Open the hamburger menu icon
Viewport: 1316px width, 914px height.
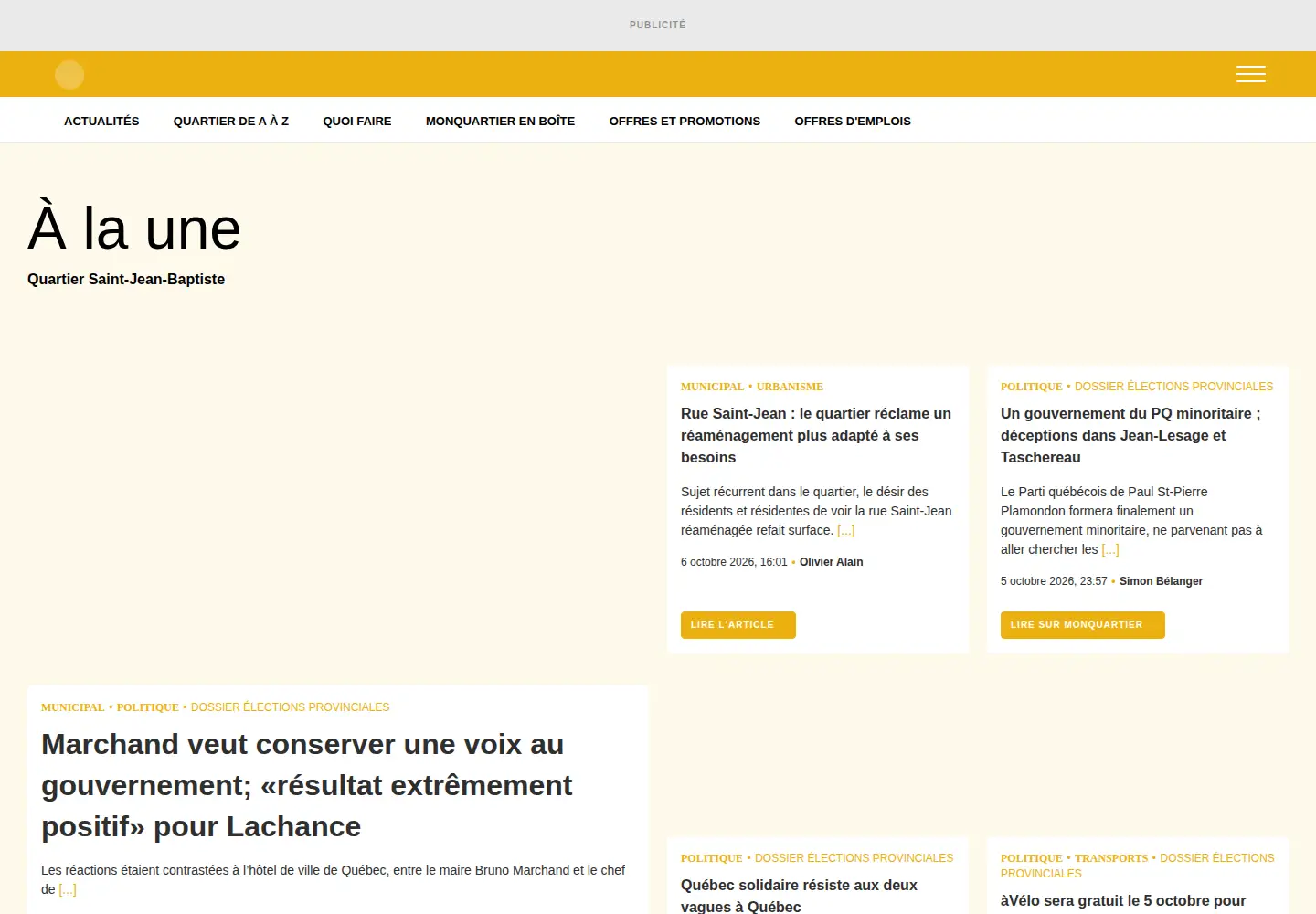(1250, 74)
